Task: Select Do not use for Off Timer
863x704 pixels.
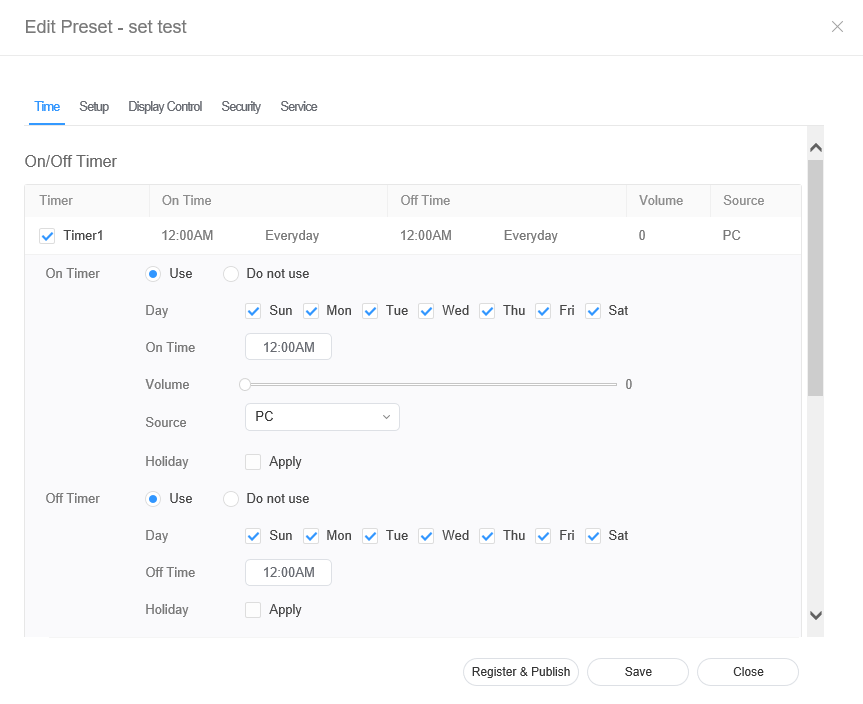Action: coord(231,499)
